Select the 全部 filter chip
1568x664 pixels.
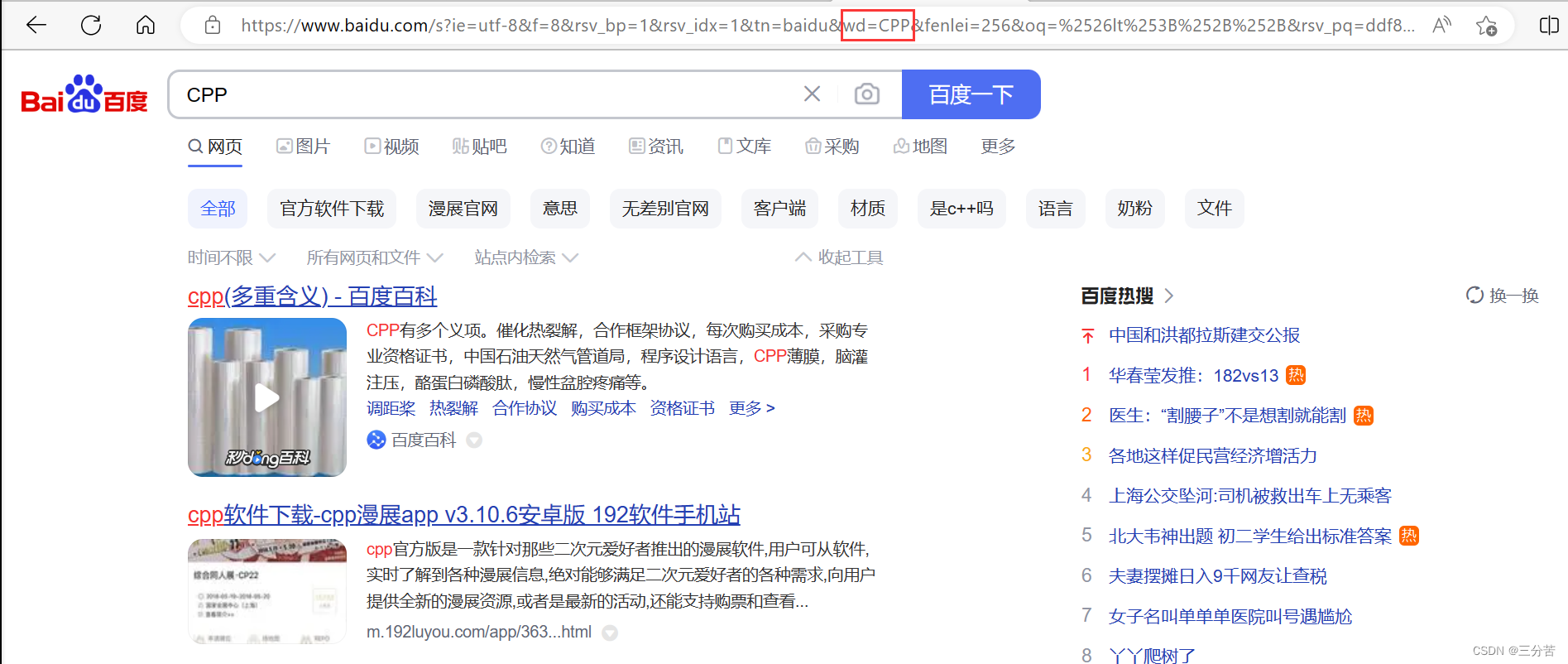pyautogui.click(x=218, y=209)
